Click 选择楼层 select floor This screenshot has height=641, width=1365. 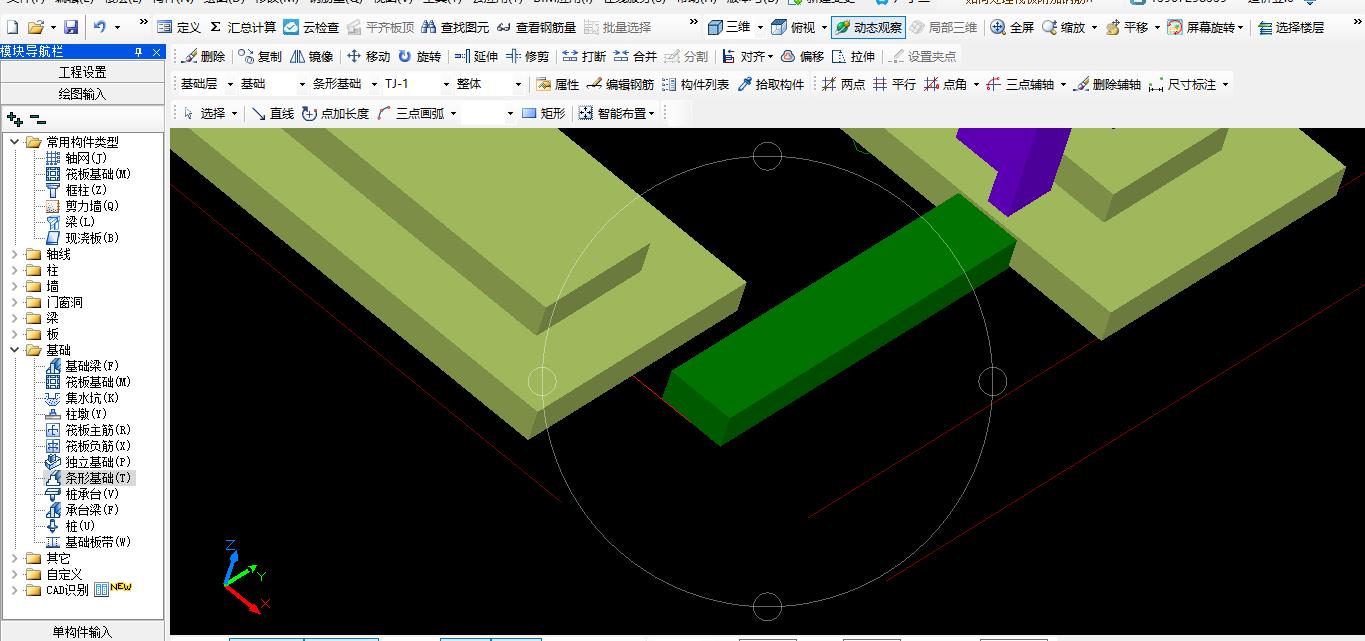1290,27
